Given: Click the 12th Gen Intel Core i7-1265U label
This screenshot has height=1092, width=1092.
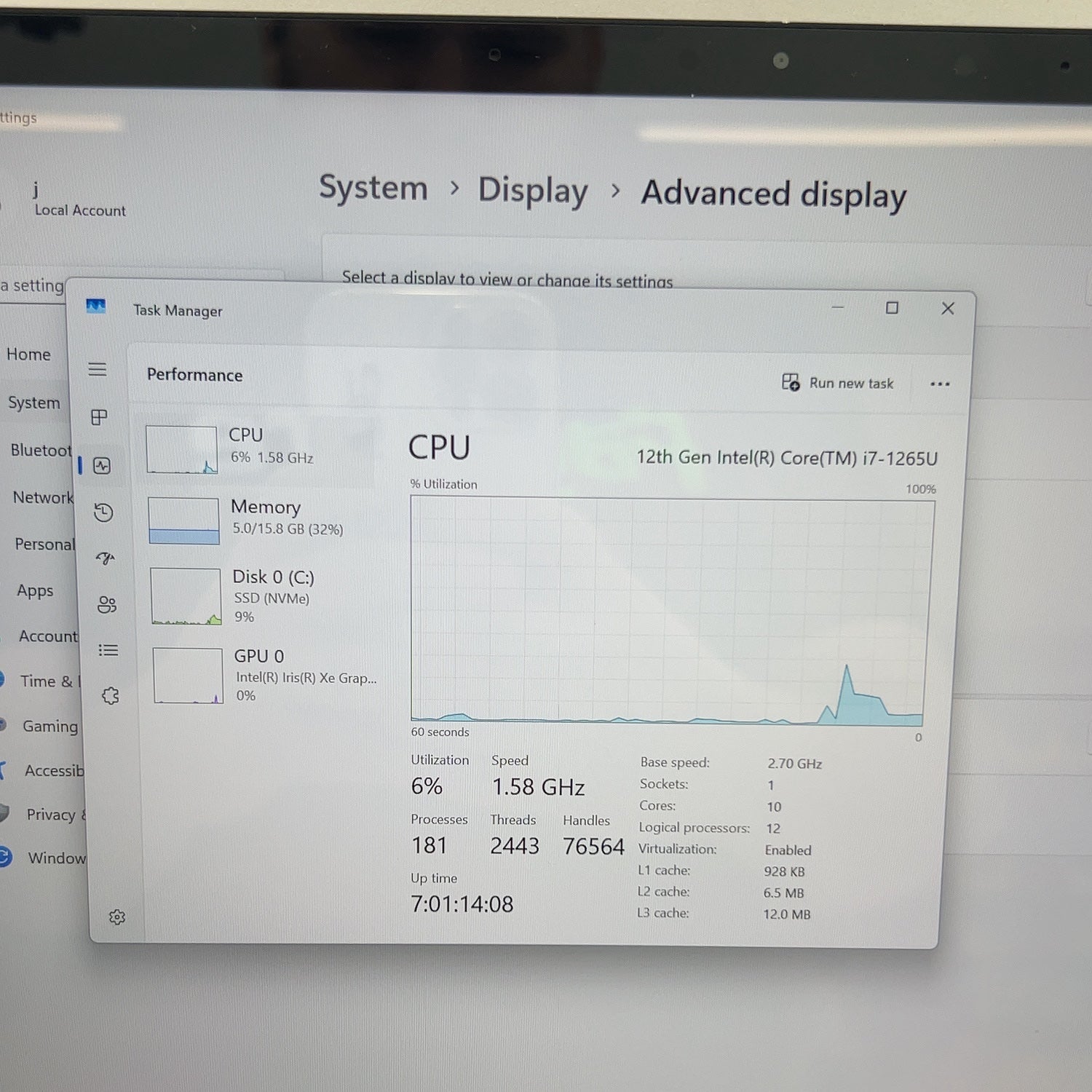Looking at the screenshot, I should [787, 458].
